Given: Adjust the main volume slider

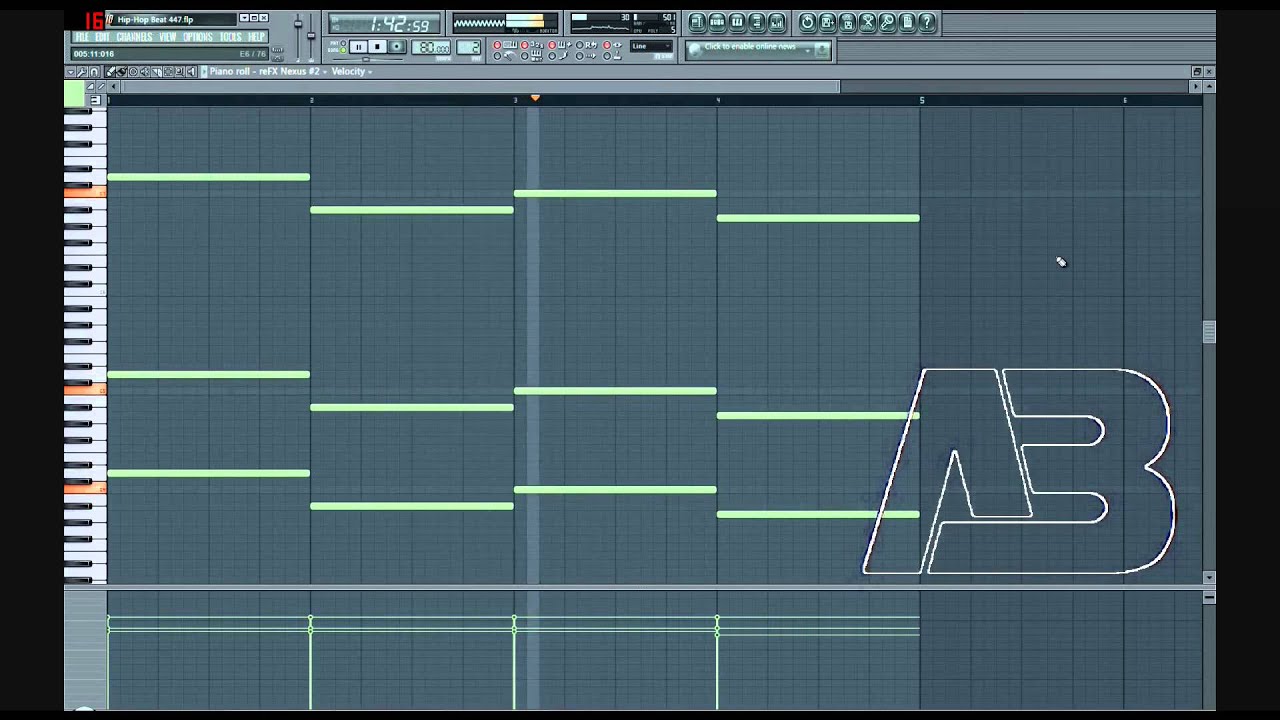Looking at the screenshot, I should pyautogui.click(x=297, y=24).
